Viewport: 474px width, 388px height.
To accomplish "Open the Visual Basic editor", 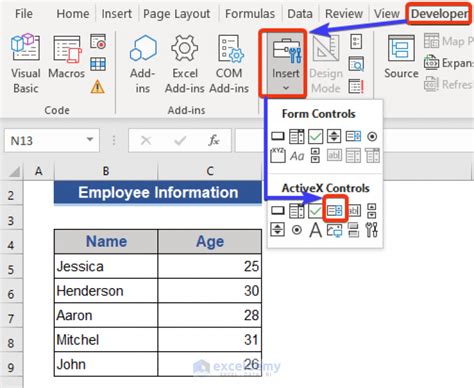I will [25, 64].
